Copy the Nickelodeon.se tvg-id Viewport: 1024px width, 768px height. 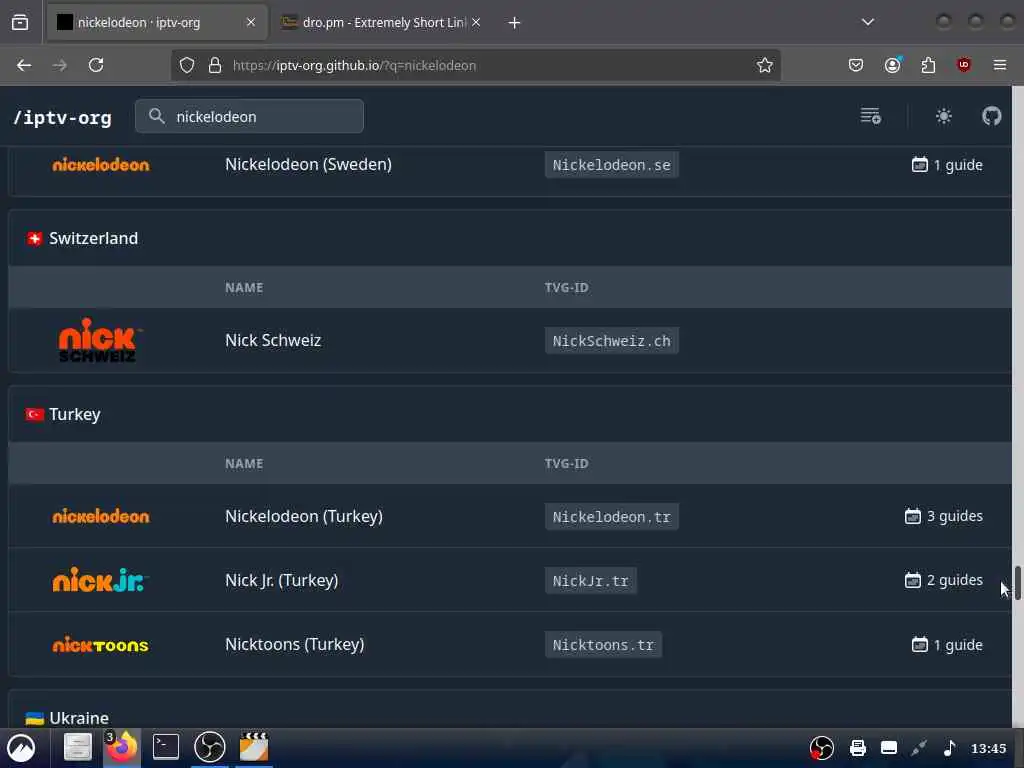click(612, 165)
